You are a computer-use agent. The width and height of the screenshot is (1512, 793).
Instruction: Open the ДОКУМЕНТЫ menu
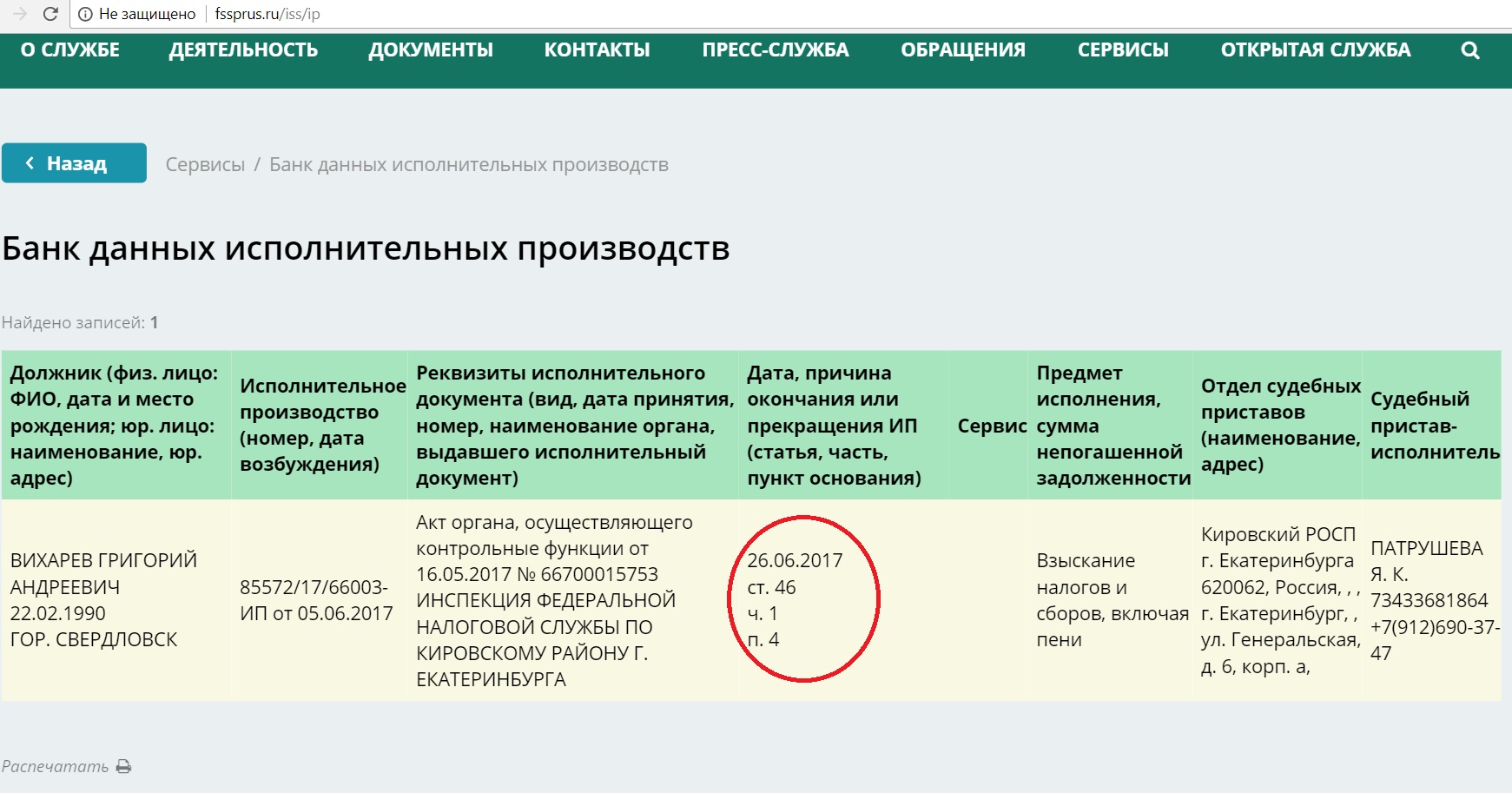click(x=431, y=50)
